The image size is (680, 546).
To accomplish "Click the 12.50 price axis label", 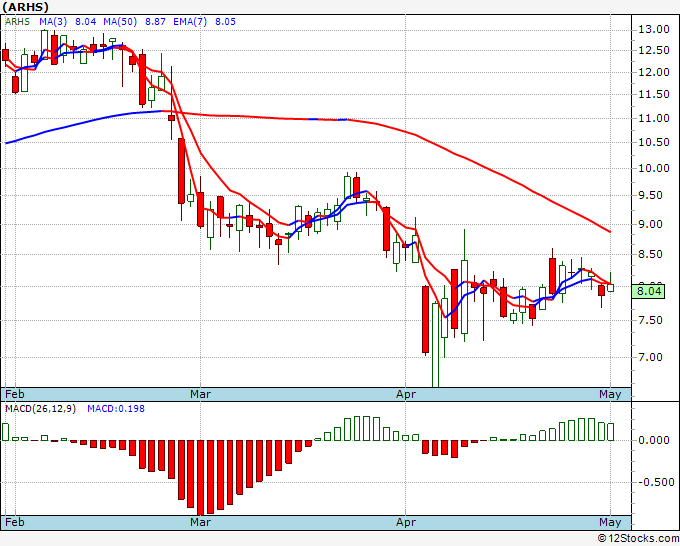I will click(654, 50).
